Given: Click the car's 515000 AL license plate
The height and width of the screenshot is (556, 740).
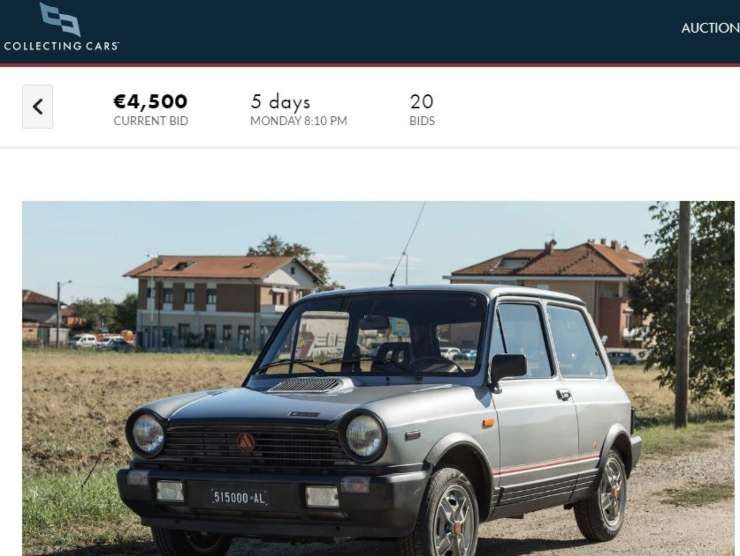Looking at the screenshot, I should tap(239, 497).
